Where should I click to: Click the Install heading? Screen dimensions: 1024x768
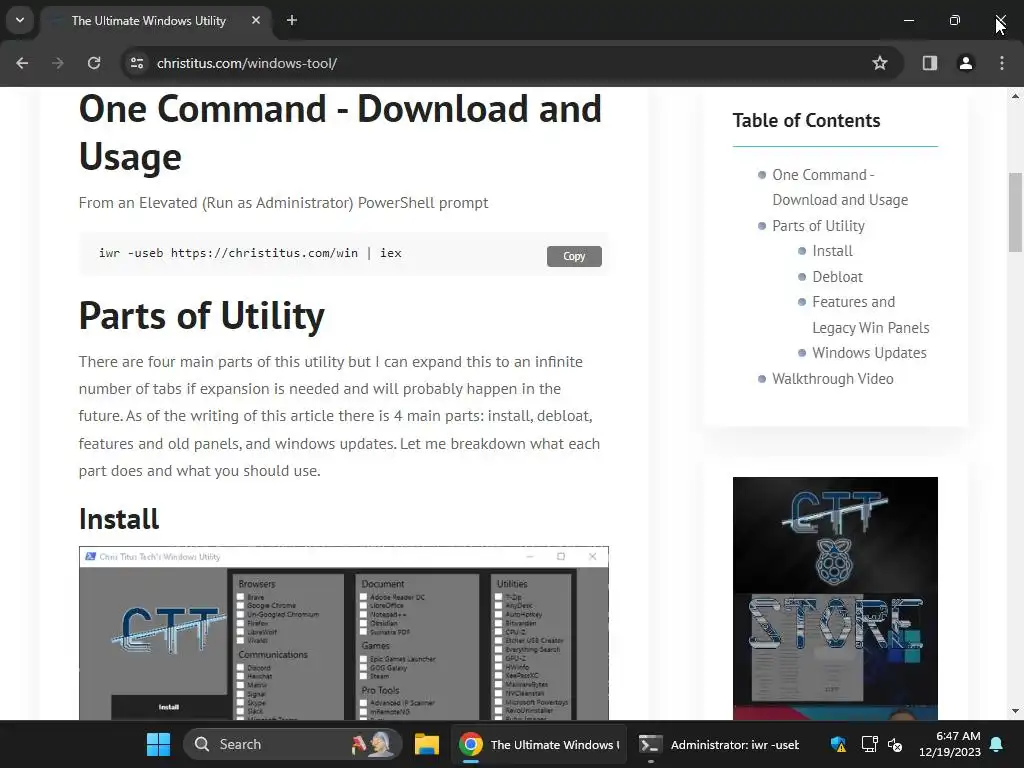tap(119, 520)
